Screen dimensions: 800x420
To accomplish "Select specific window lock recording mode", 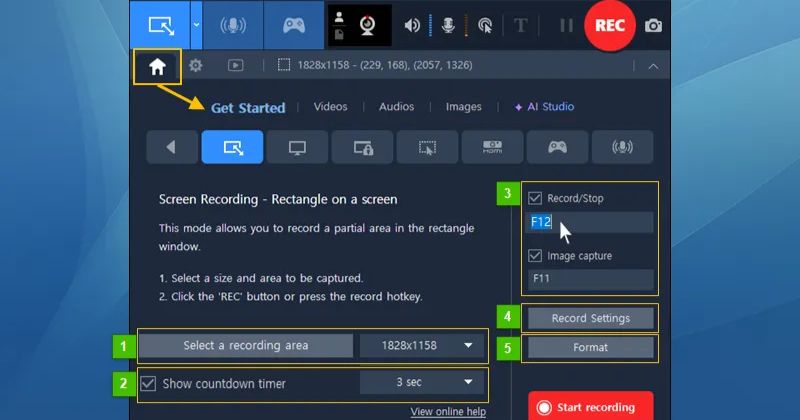I will click(x=363, y=147).
